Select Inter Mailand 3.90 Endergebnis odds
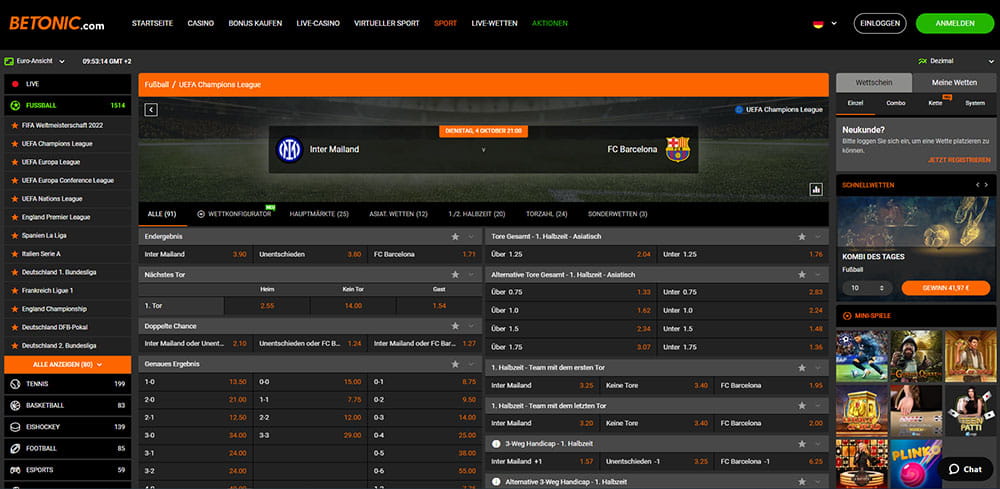This screenshot has width=1000, height=489. pyautogui.click(x=196, y=254)
